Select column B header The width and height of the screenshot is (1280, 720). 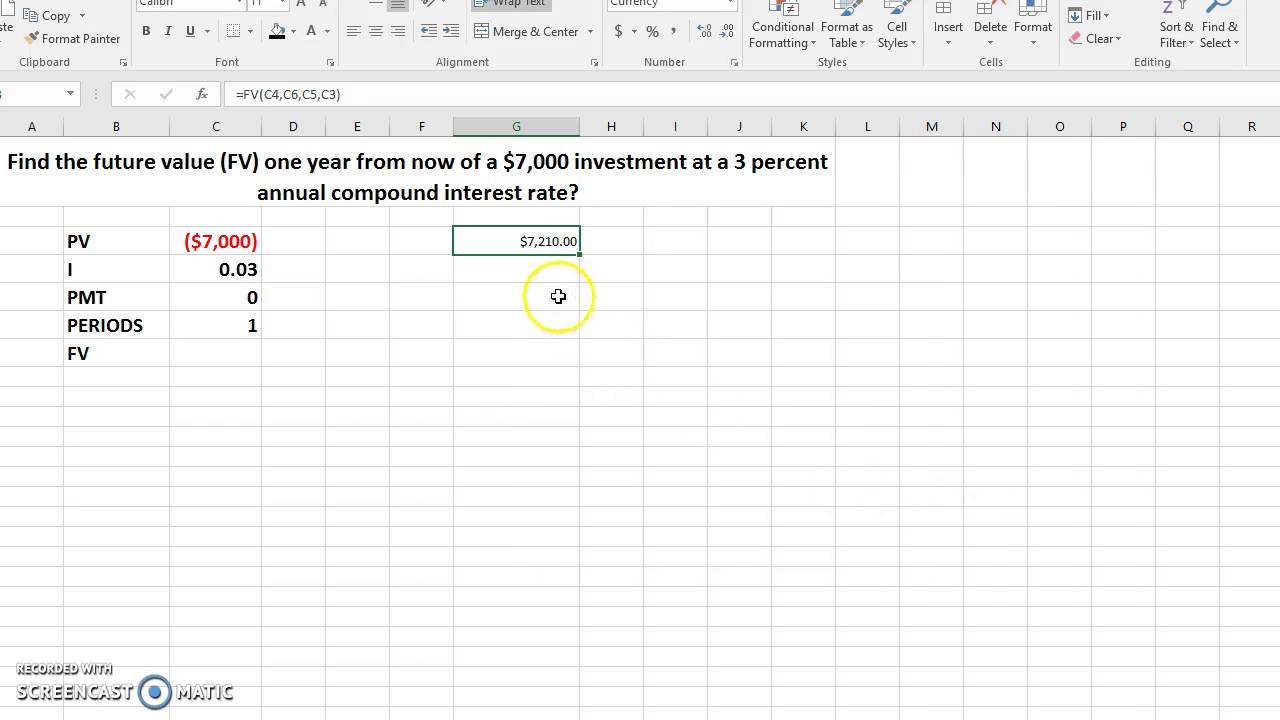click(x=116, y=126)
